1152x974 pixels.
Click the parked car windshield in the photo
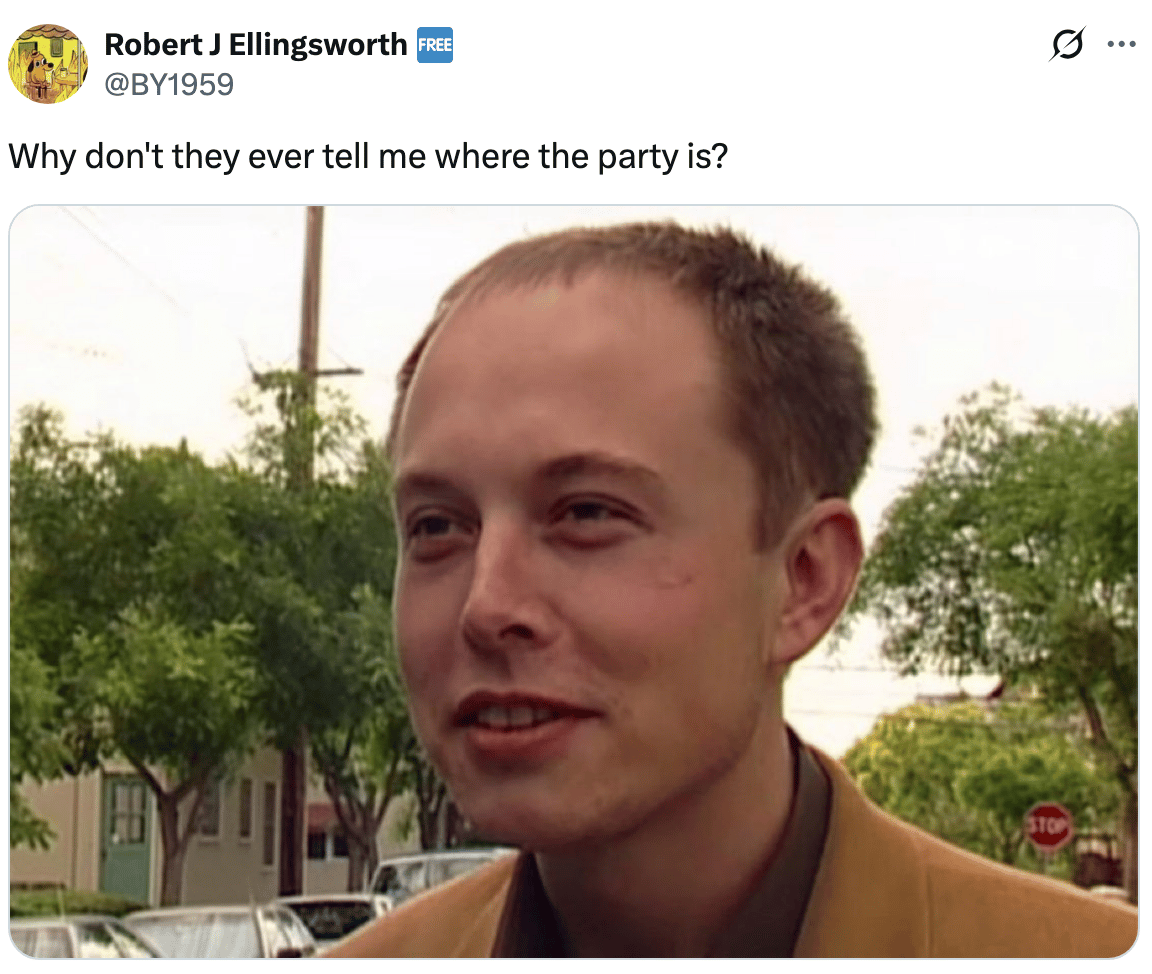tap(433, 872)
